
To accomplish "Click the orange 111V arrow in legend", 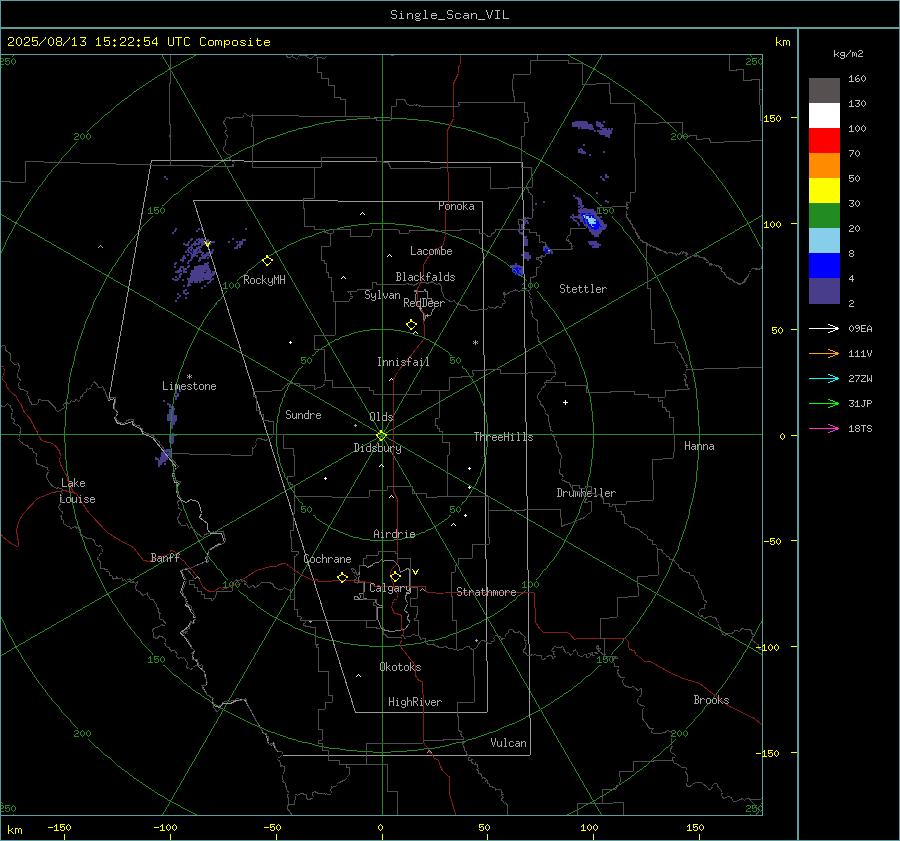I will click(824, 354).
